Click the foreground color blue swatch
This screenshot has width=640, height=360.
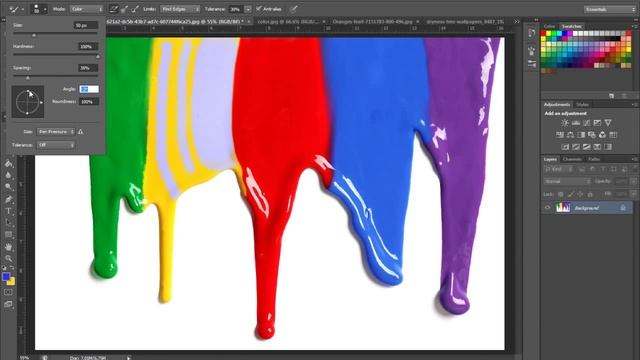(6, 277)
